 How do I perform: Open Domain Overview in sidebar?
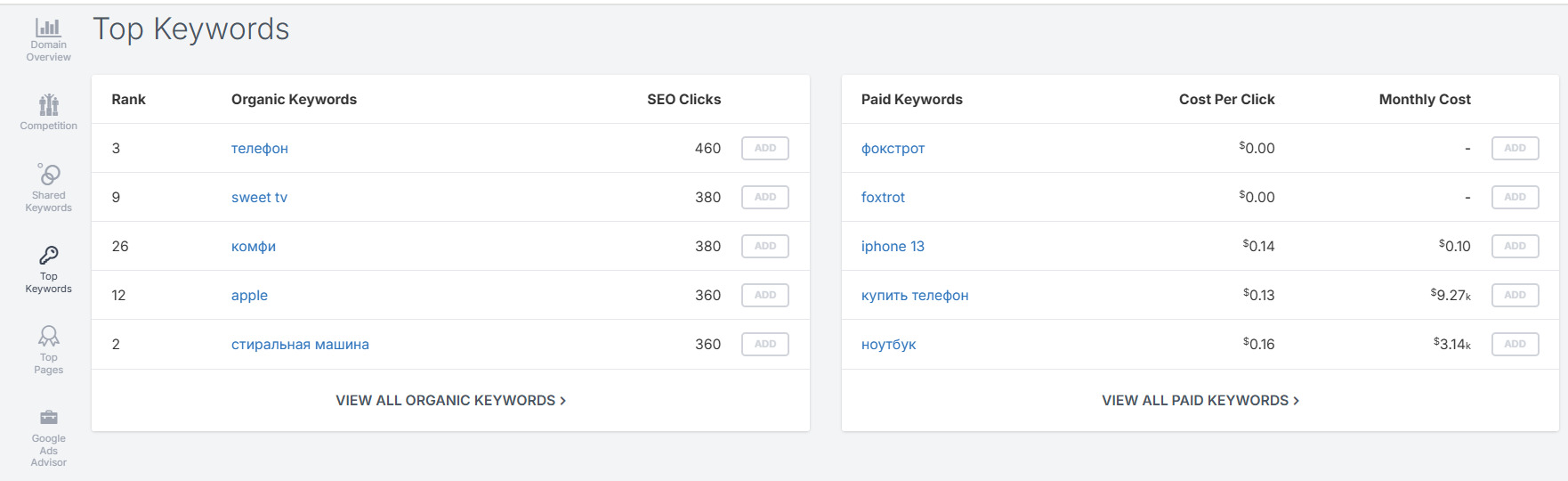click(48, 40)
